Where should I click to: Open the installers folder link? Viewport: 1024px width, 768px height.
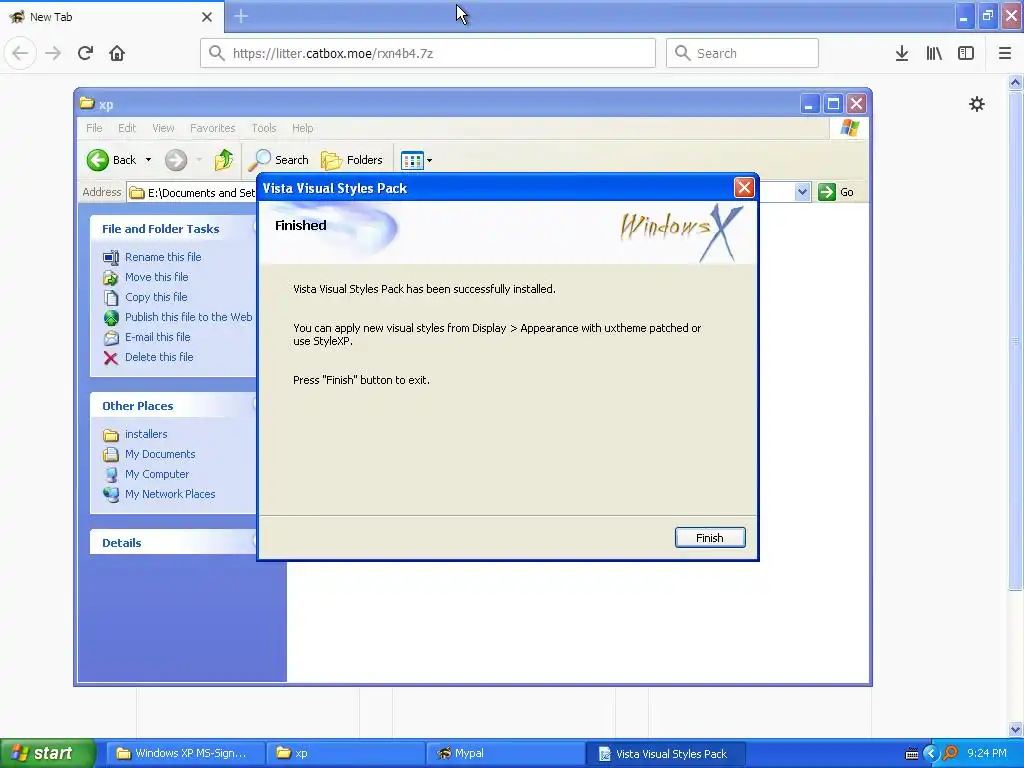[146, 434]
